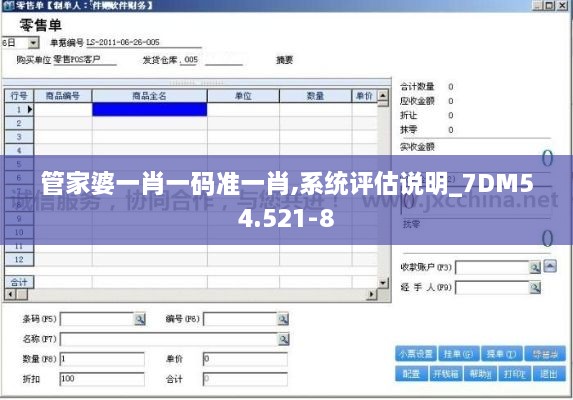Click the search icon beside 名称 (F7) field
573x400 pixels.
284,339
